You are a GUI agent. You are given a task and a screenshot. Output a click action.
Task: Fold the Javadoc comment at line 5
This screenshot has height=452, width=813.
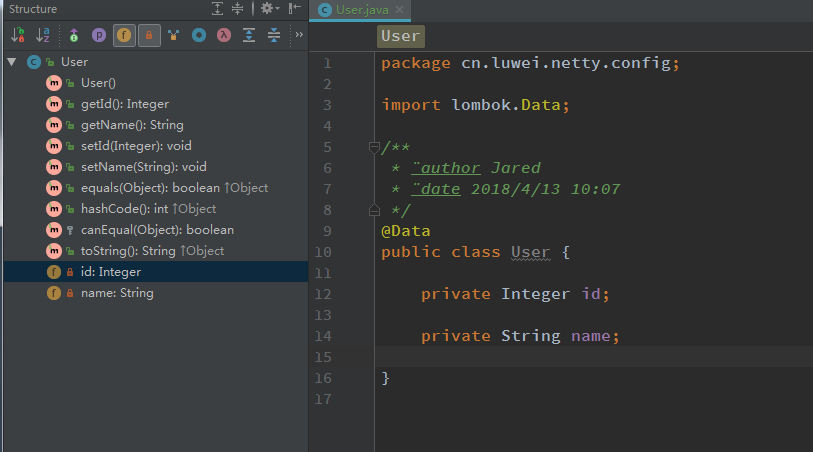click(374, 147)
